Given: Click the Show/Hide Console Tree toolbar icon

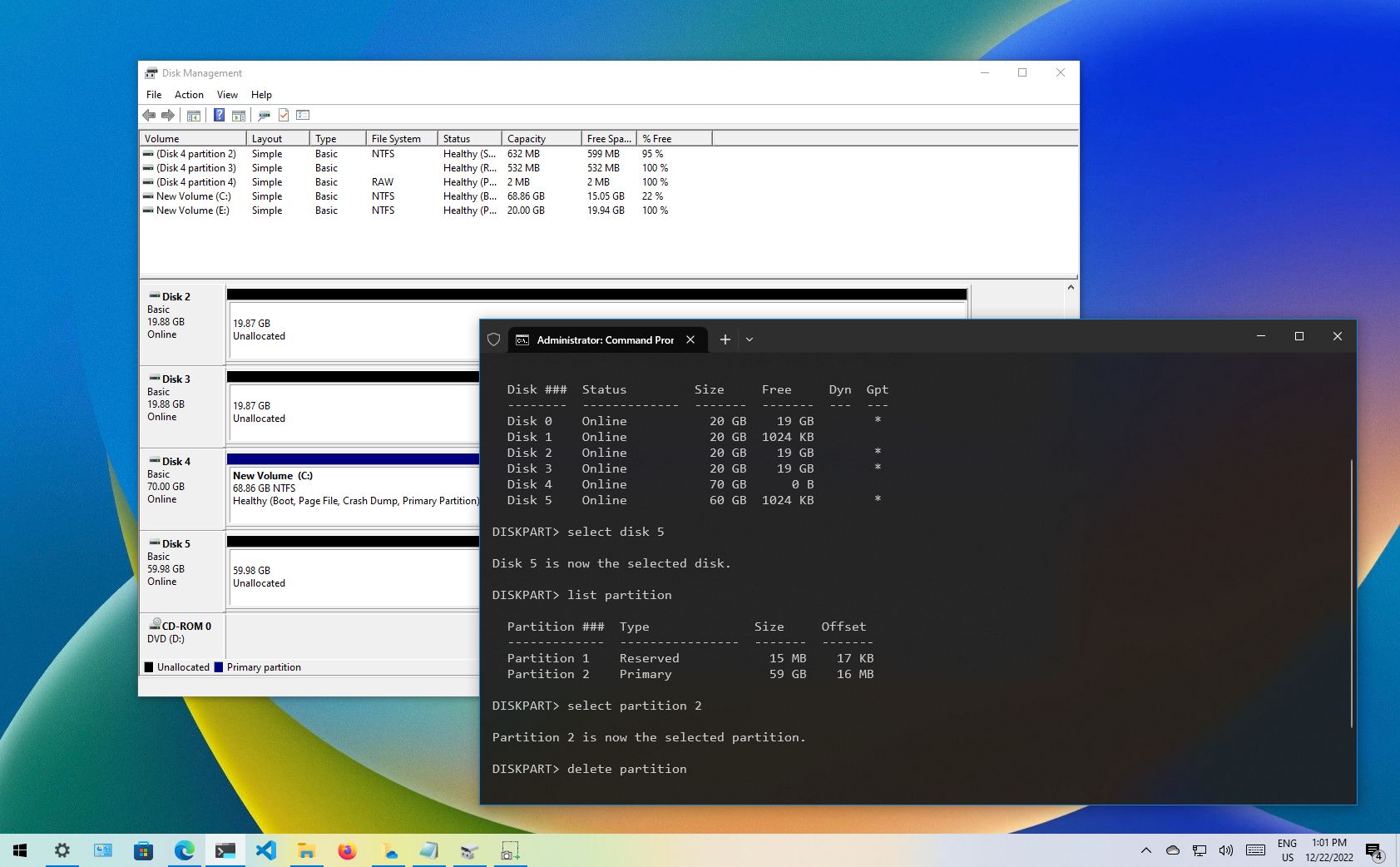Looking at the screenshot, I should pyautogui.click(x=194, y=116).
